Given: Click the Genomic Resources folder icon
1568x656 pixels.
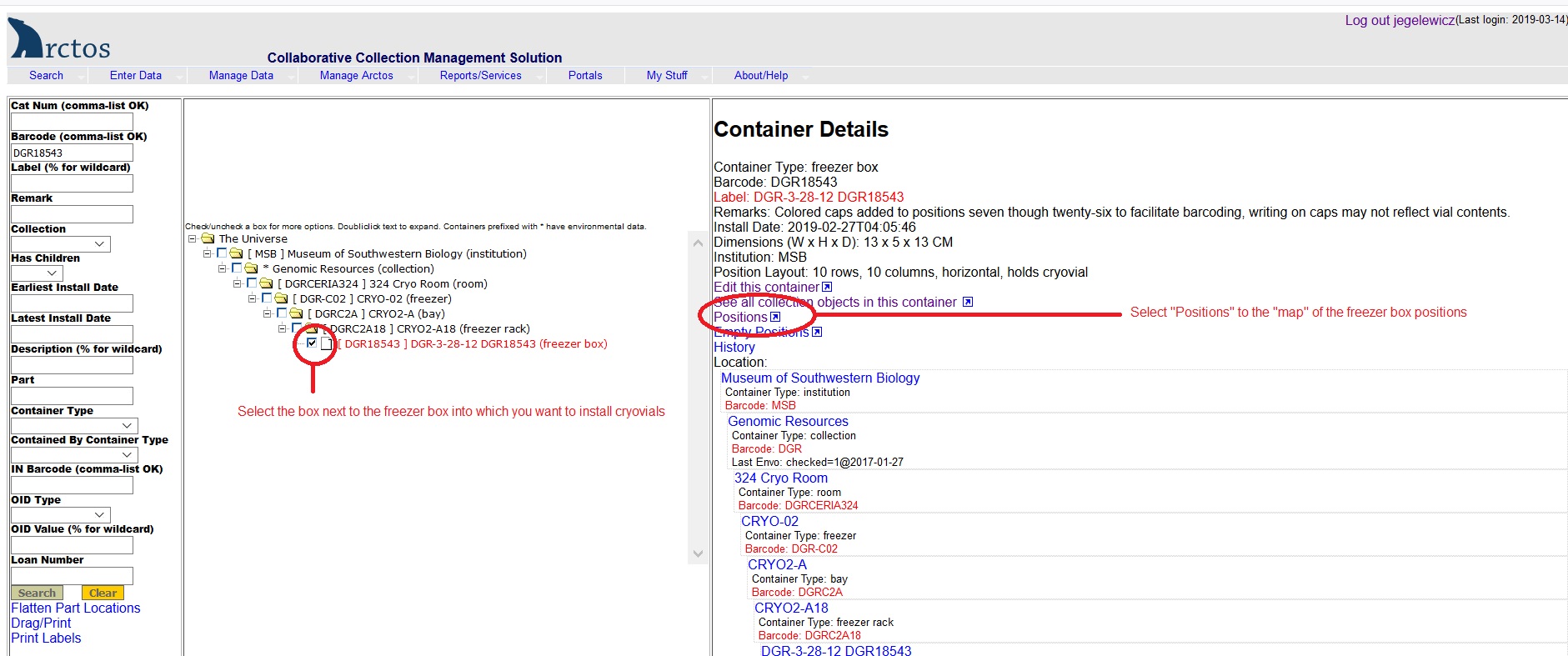Looking at the screenshot, I should pyautogui.click(x=251, y=268).
